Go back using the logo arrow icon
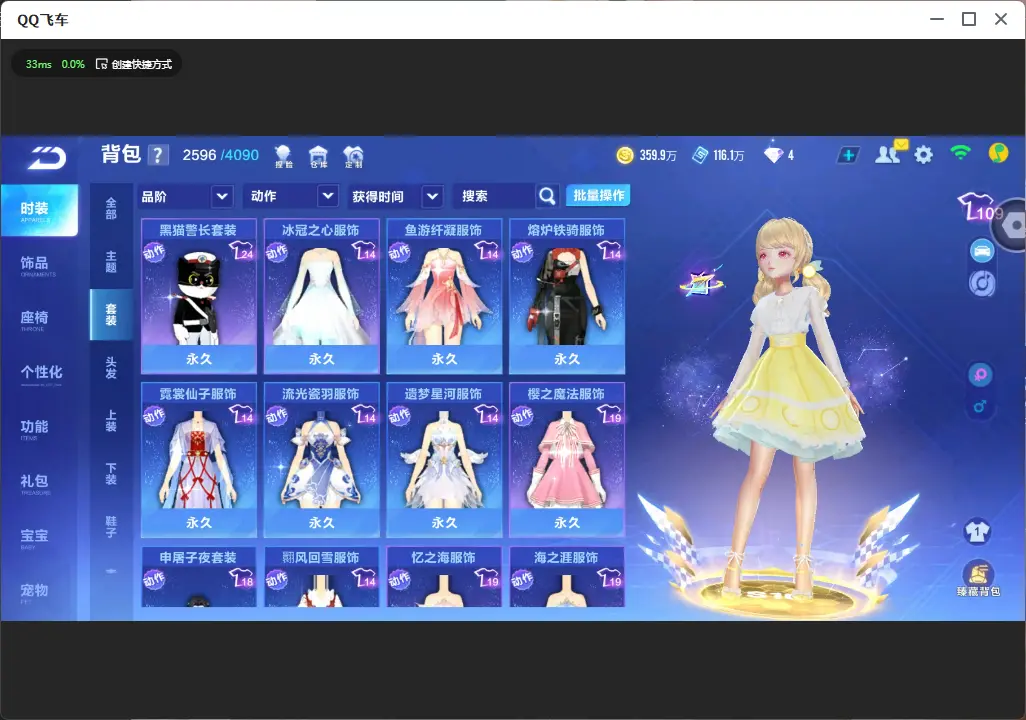 pos(46,158)
